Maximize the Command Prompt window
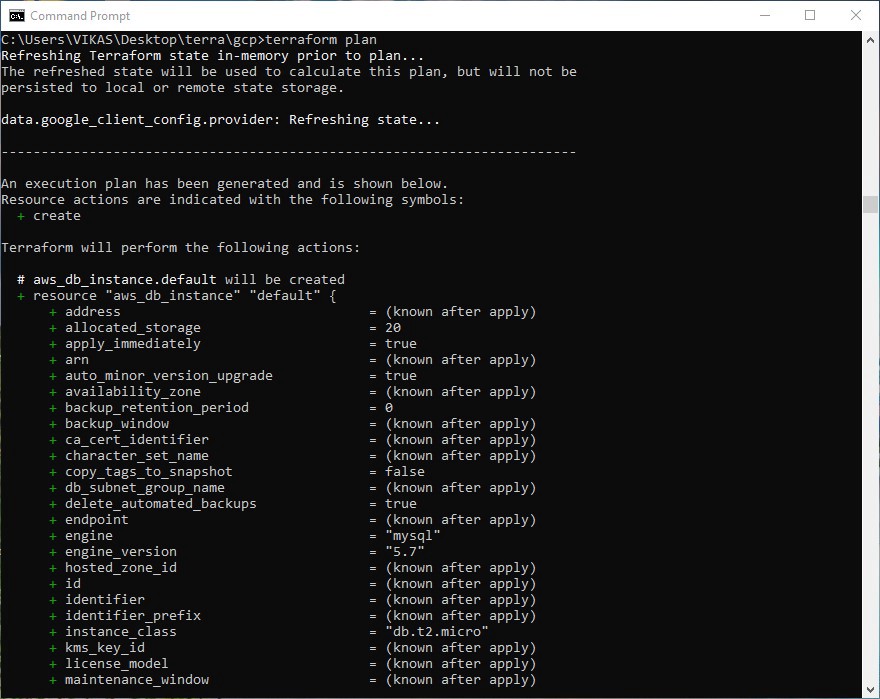 (810, 15)
